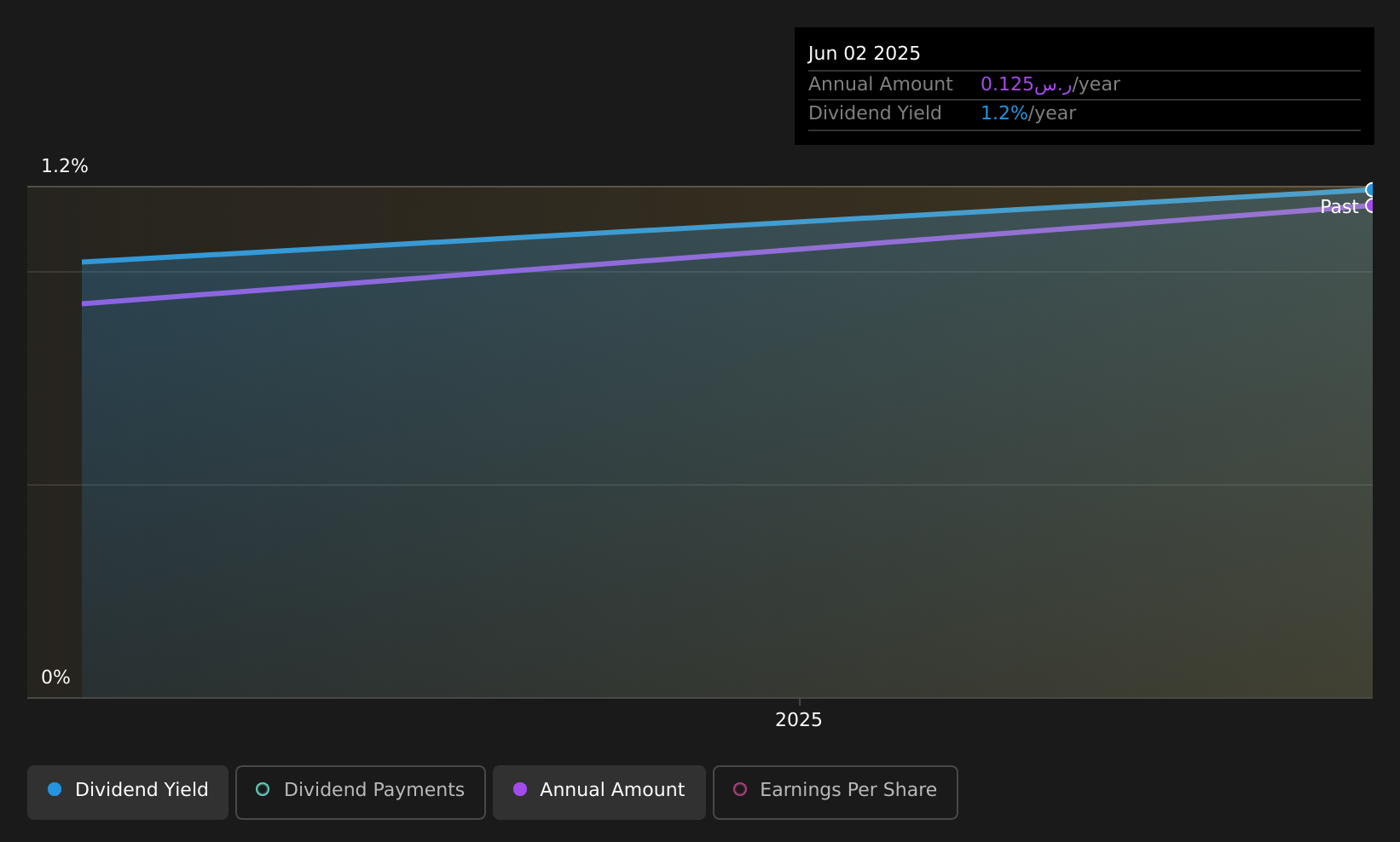
Task: Toggle the Dividend Payments series
Action: tap(361, 792)
